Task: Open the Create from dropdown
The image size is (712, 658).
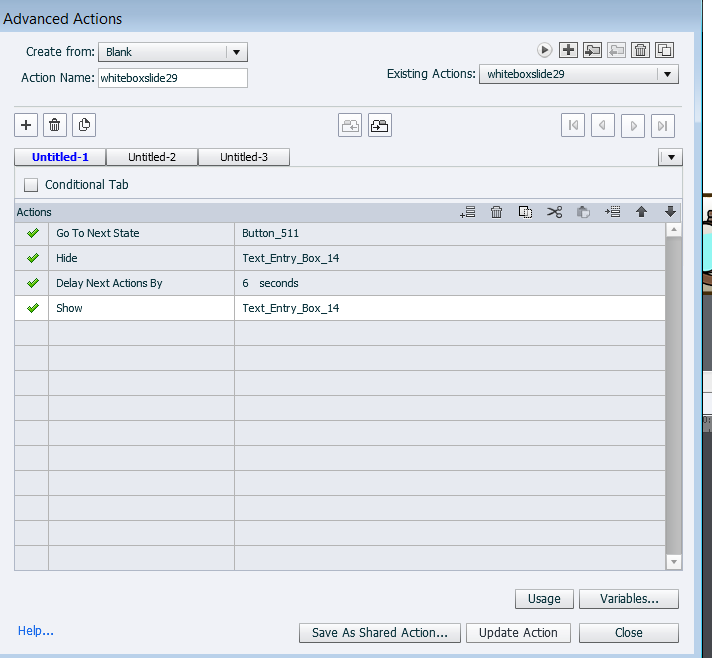Action: pyautogui.click(x=235, y=52)
